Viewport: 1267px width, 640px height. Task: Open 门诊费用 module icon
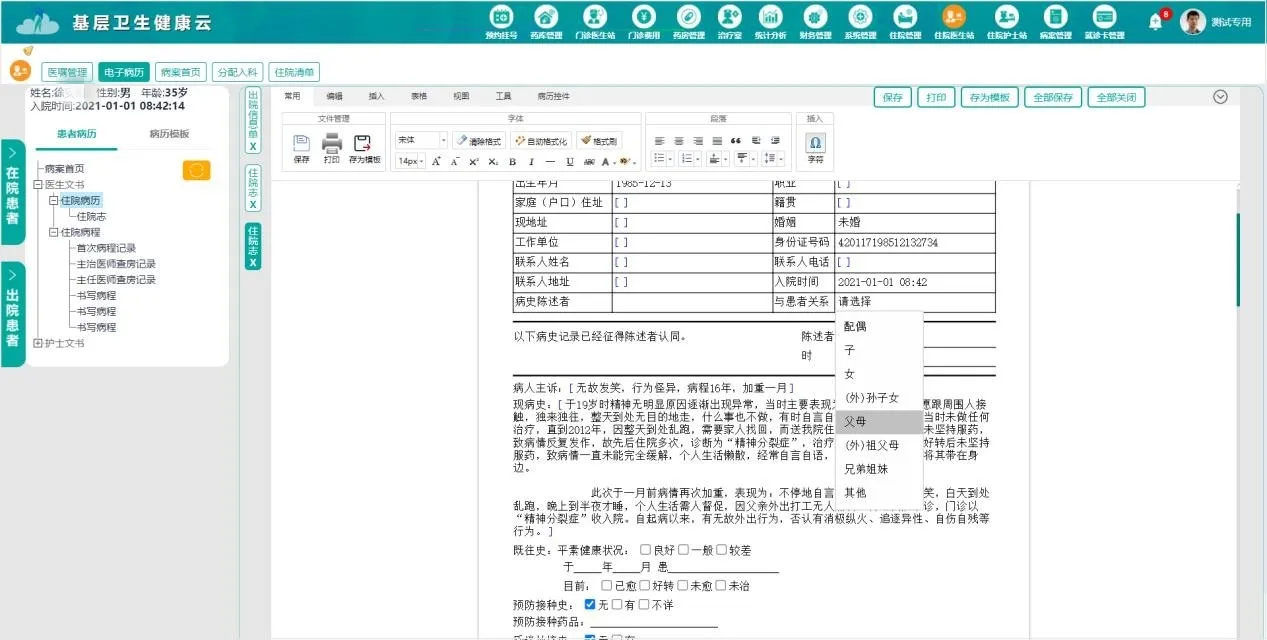(644, 21)
